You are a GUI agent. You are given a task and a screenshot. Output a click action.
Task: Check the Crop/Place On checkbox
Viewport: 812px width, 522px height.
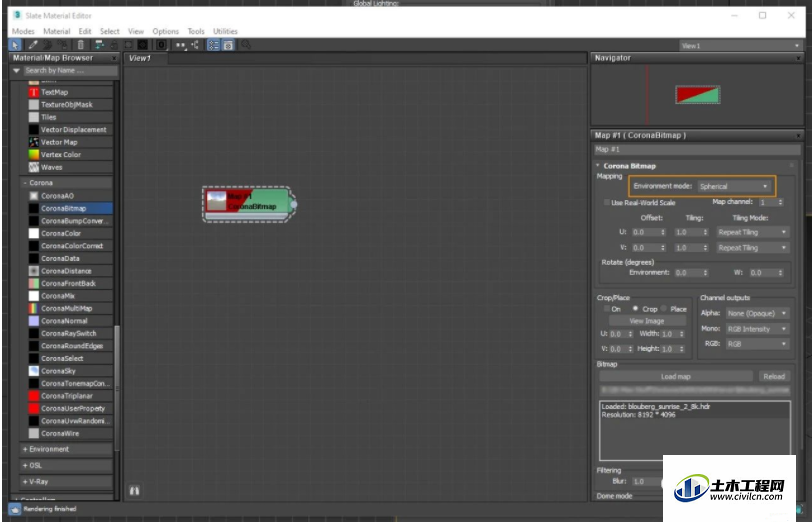(606, 309)
